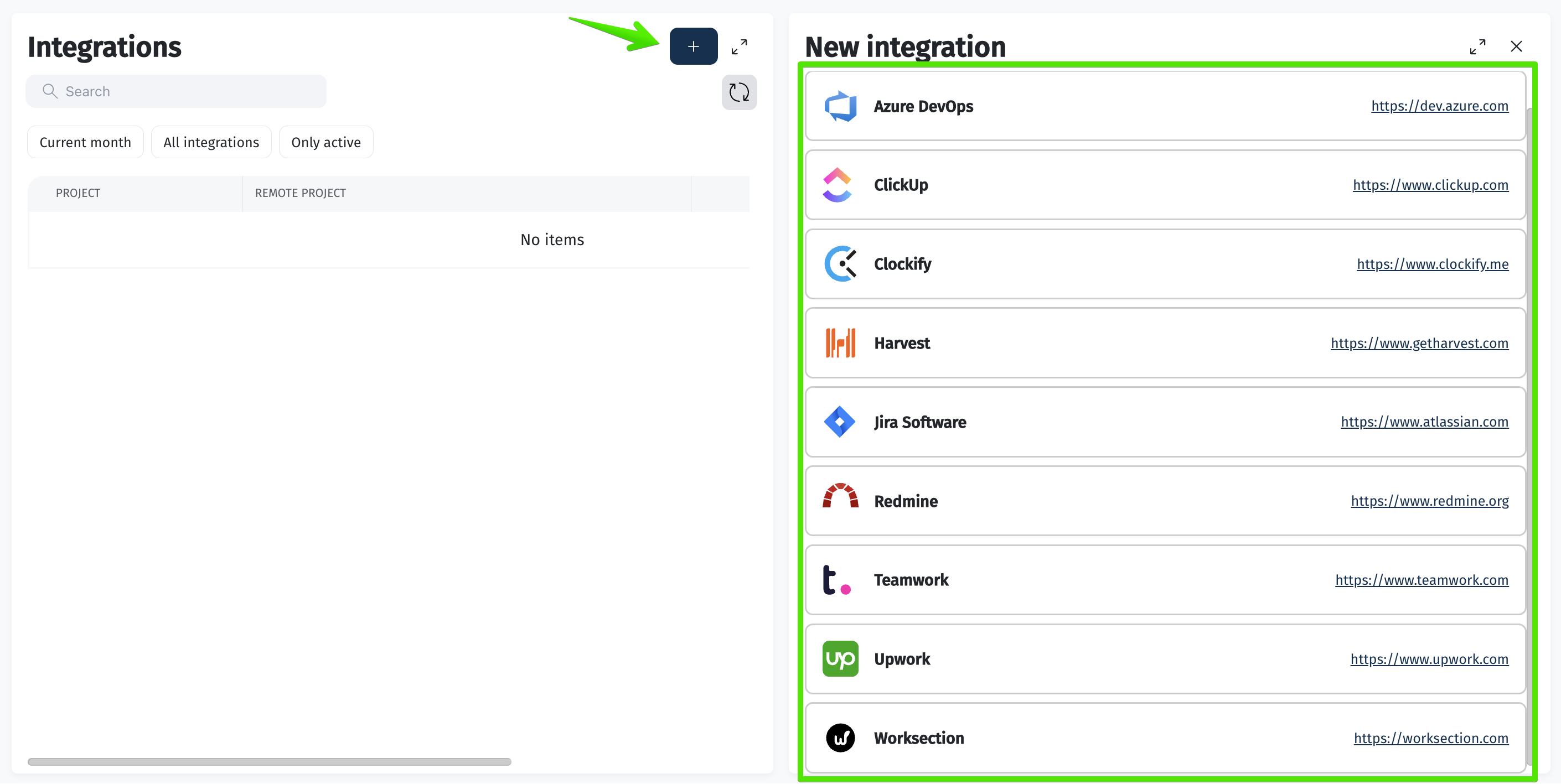This screenshot has width=1561, height=784.
Task: Click the No items message
Action: [552, 240]
